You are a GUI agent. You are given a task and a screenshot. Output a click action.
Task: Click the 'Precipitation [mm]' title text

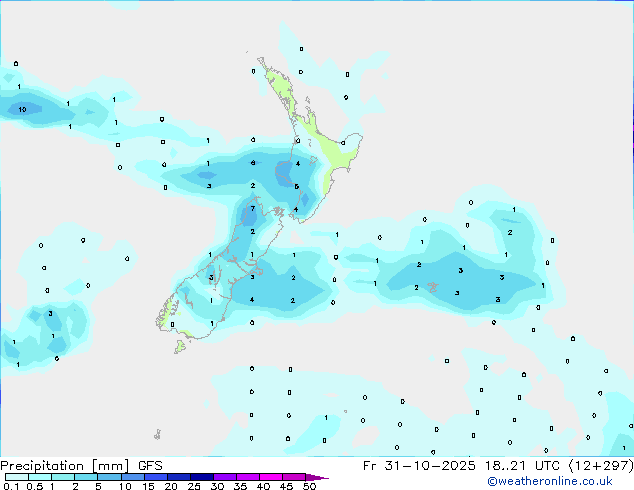pos(65,466)
